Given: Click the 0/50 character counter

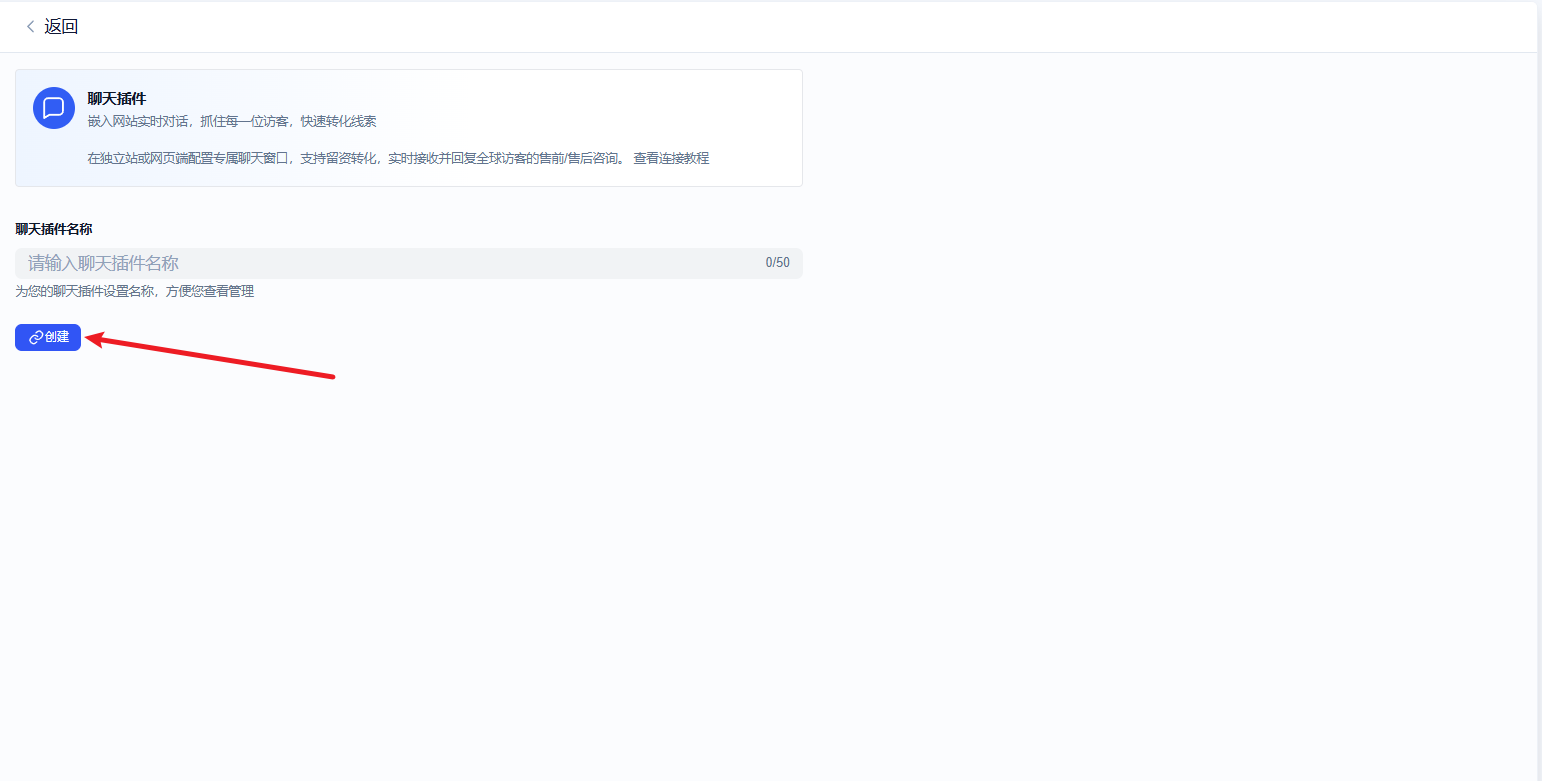Looking at the screenshot, I should (778, 263).
